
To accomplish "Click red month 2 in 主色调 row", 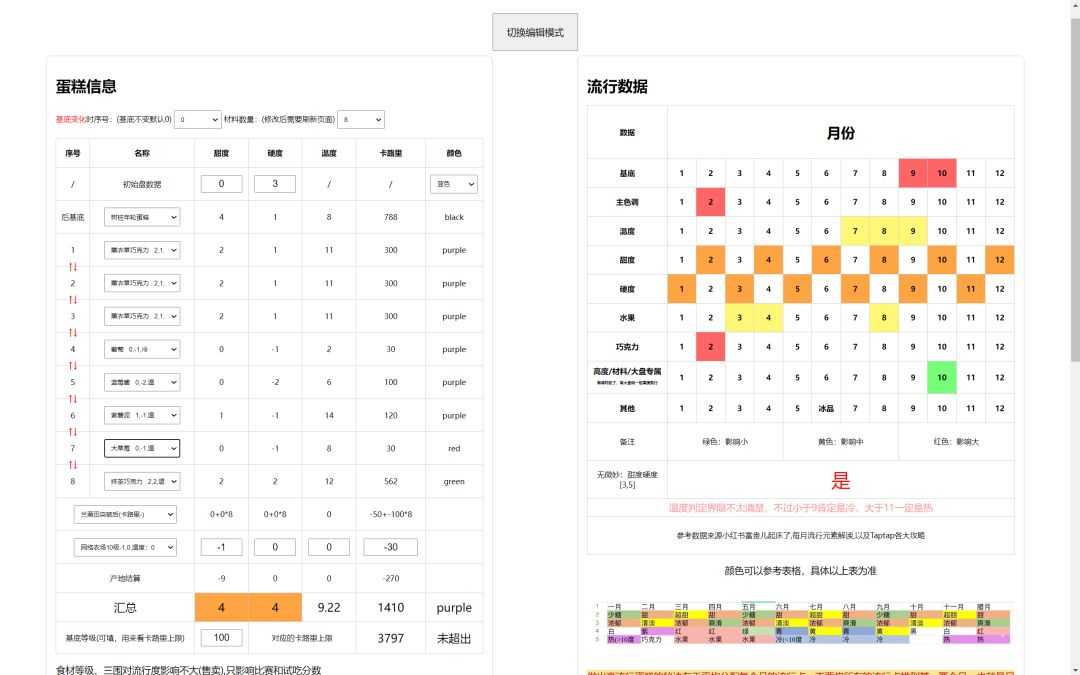I will coord(710,202).
